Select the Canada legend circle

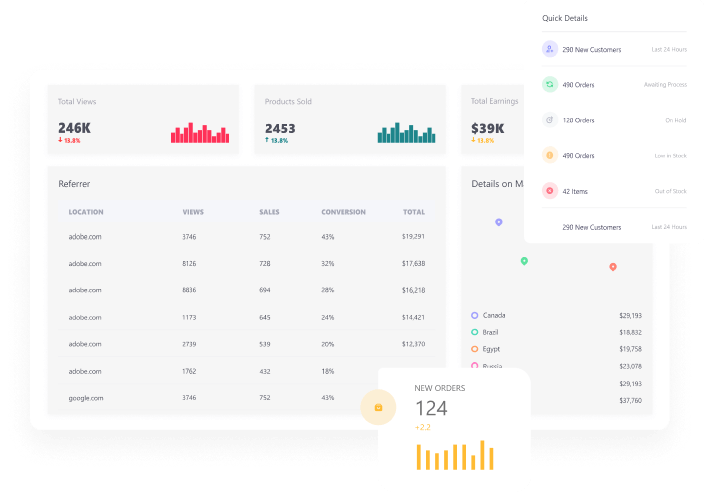click(474, 315)
